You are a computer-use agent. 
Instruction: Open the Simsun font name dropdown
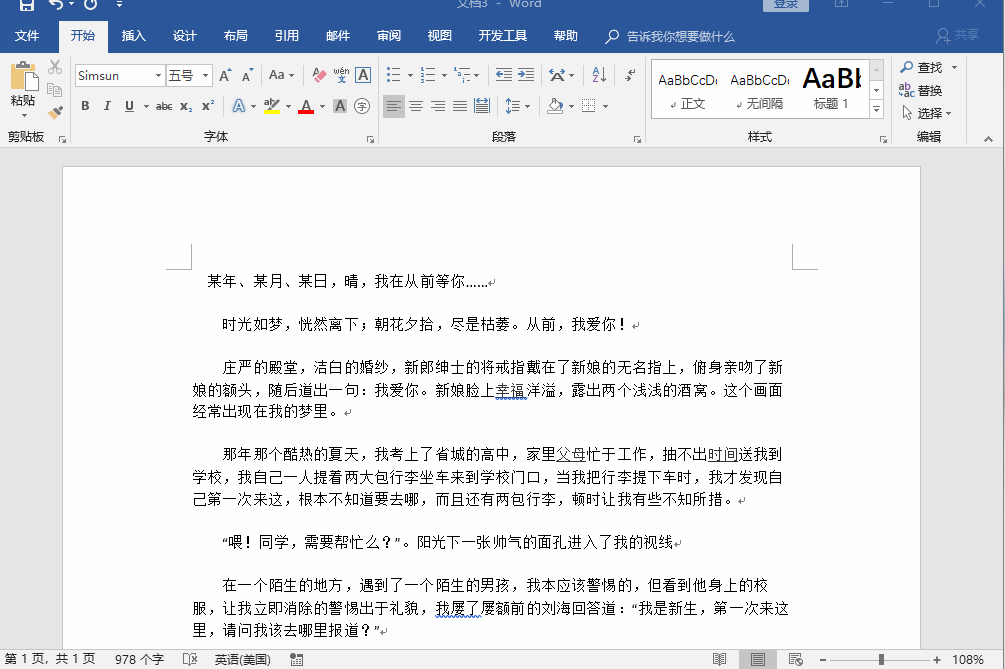tap(158, 76)
